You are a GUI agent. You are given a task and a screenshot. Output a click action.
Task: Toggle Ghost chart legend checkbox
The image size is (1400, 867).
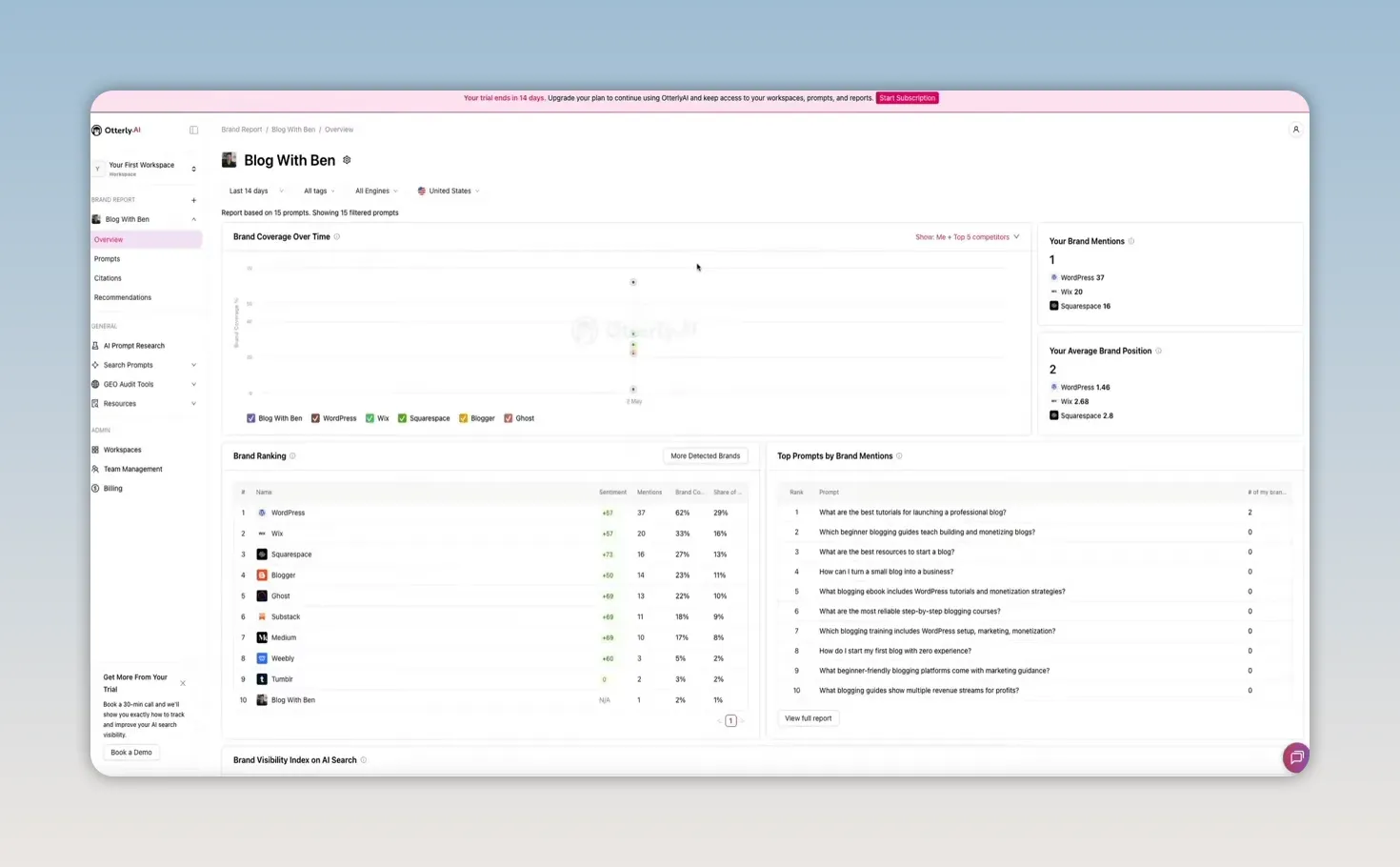click(x=508, y=418)
